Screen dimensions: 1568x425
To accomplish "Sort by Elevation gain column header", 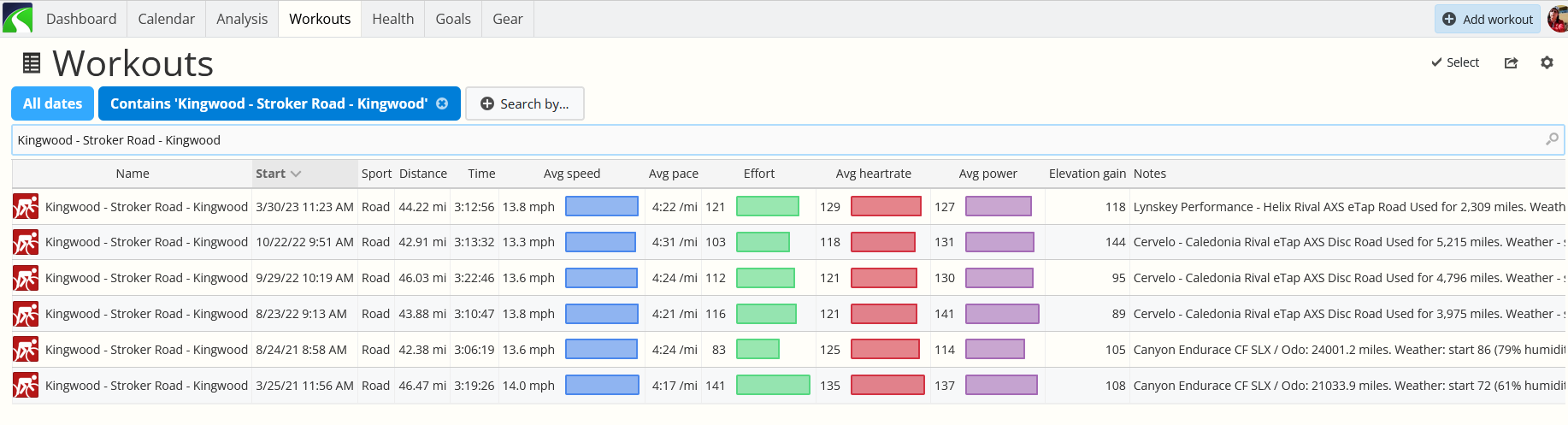I will point(1087,174).
